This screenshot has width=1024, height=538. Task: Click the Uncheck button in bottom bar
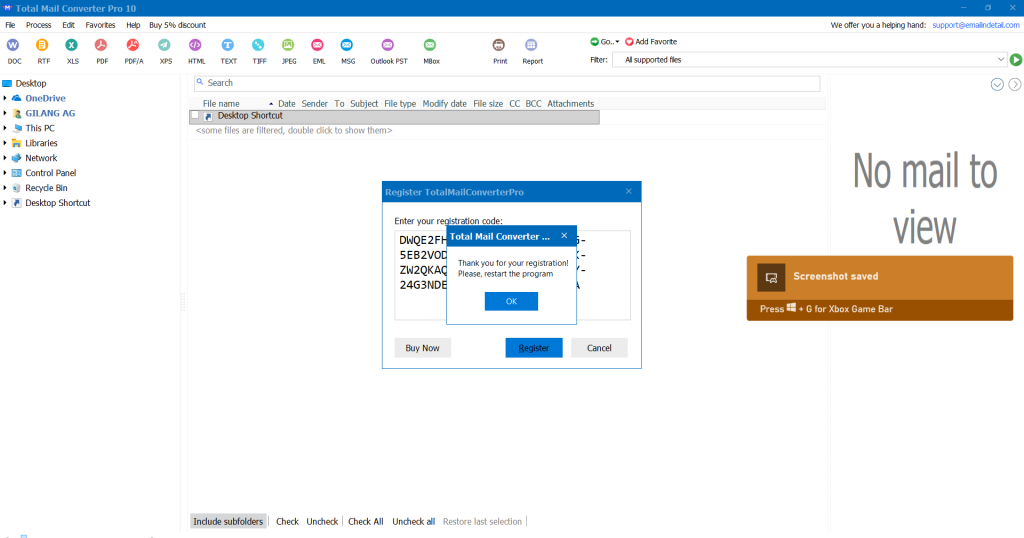[323, 521]
